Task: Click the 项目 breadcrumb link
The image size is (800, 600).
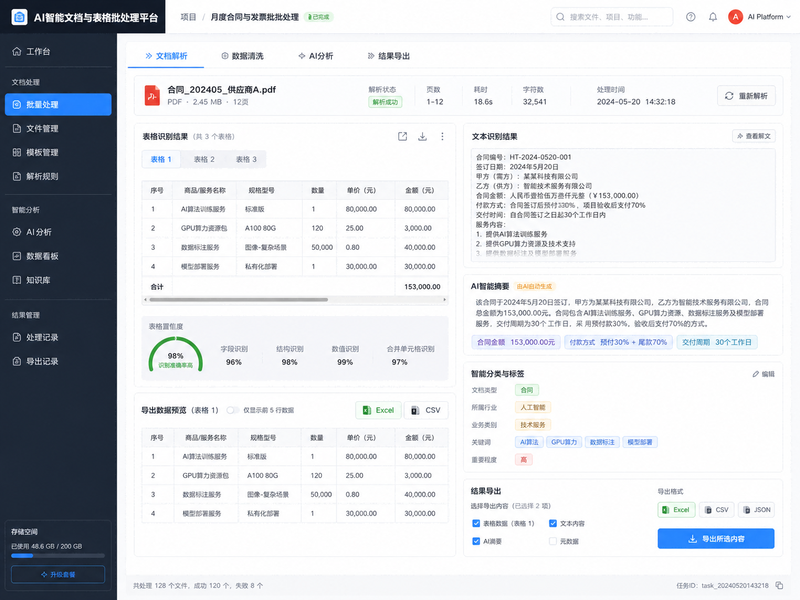Action: 188,17
